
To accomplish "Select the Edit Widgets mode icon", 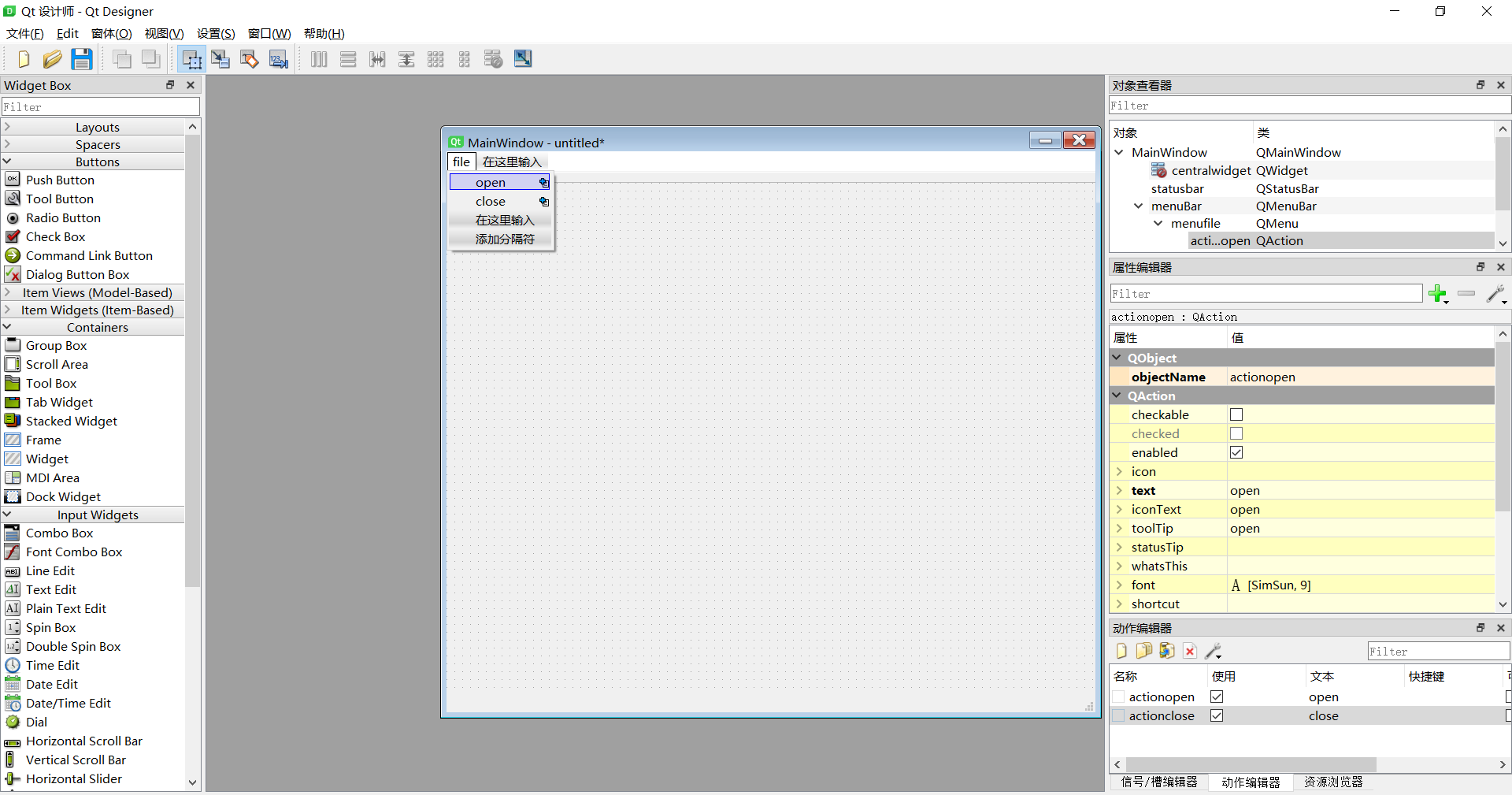I will (191, 59).
